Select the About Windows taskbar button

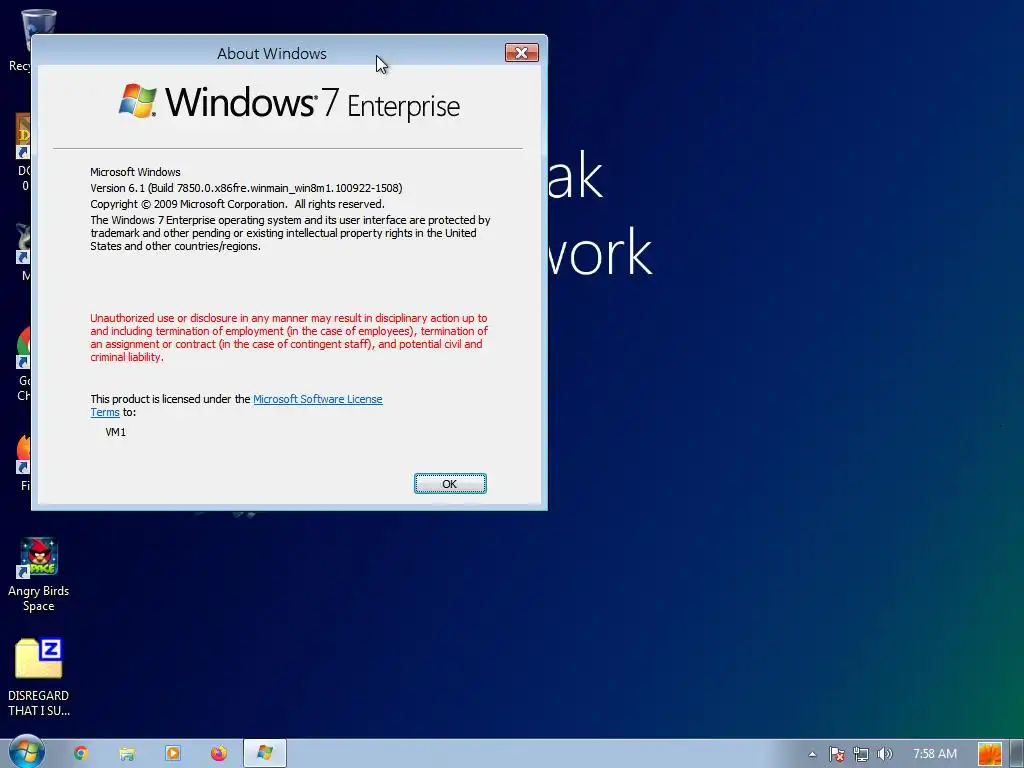click(x=264, y=753)
